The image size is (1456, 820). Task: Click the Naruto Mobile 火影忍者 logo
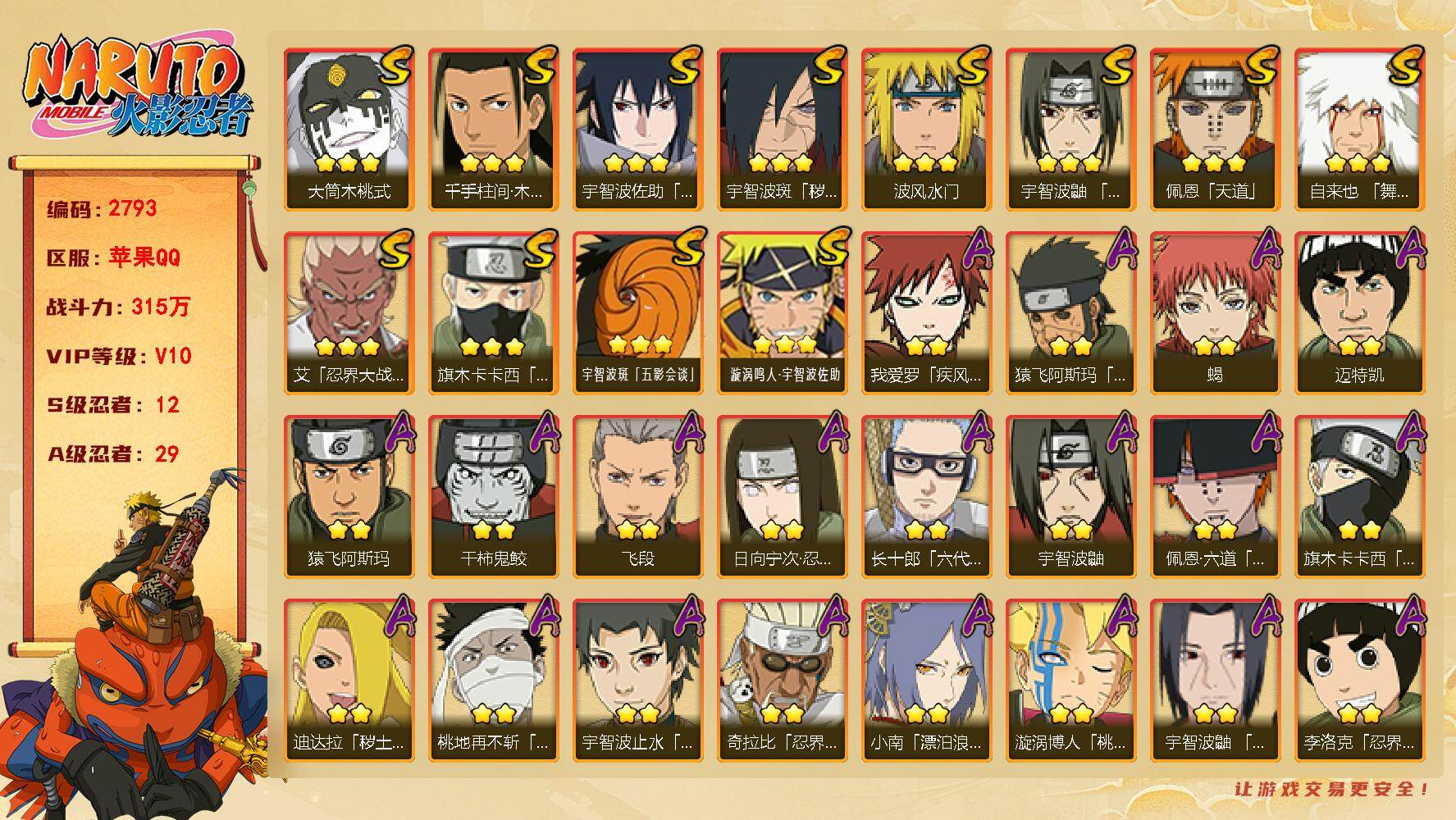pos(135,88)
